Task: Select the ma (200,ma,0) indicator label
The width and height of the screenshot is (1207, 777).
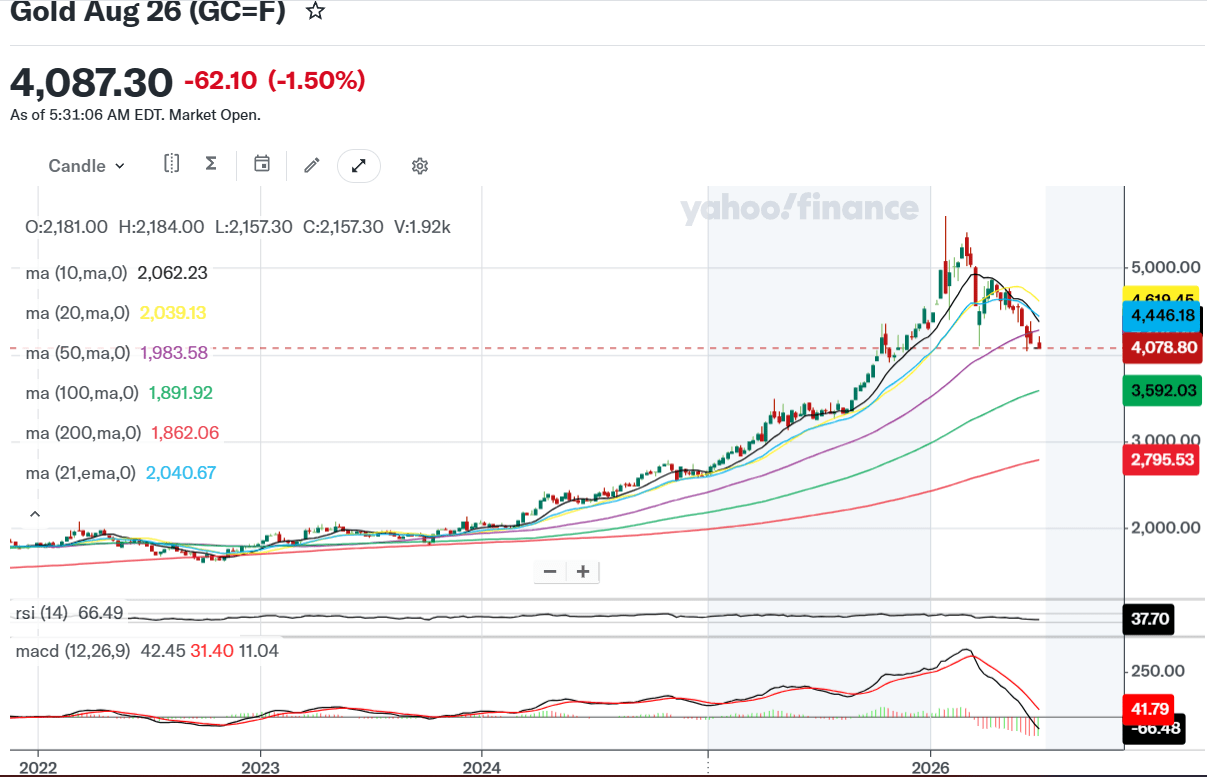Action: 83,433
